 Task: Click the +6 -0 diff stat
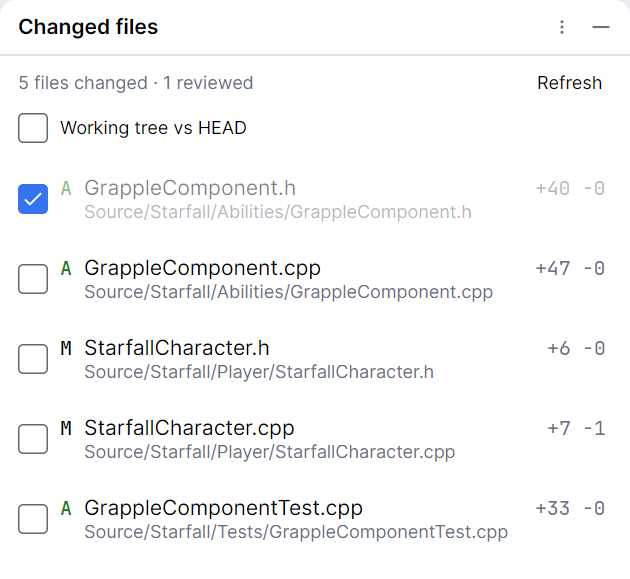(x=576, y=348)
